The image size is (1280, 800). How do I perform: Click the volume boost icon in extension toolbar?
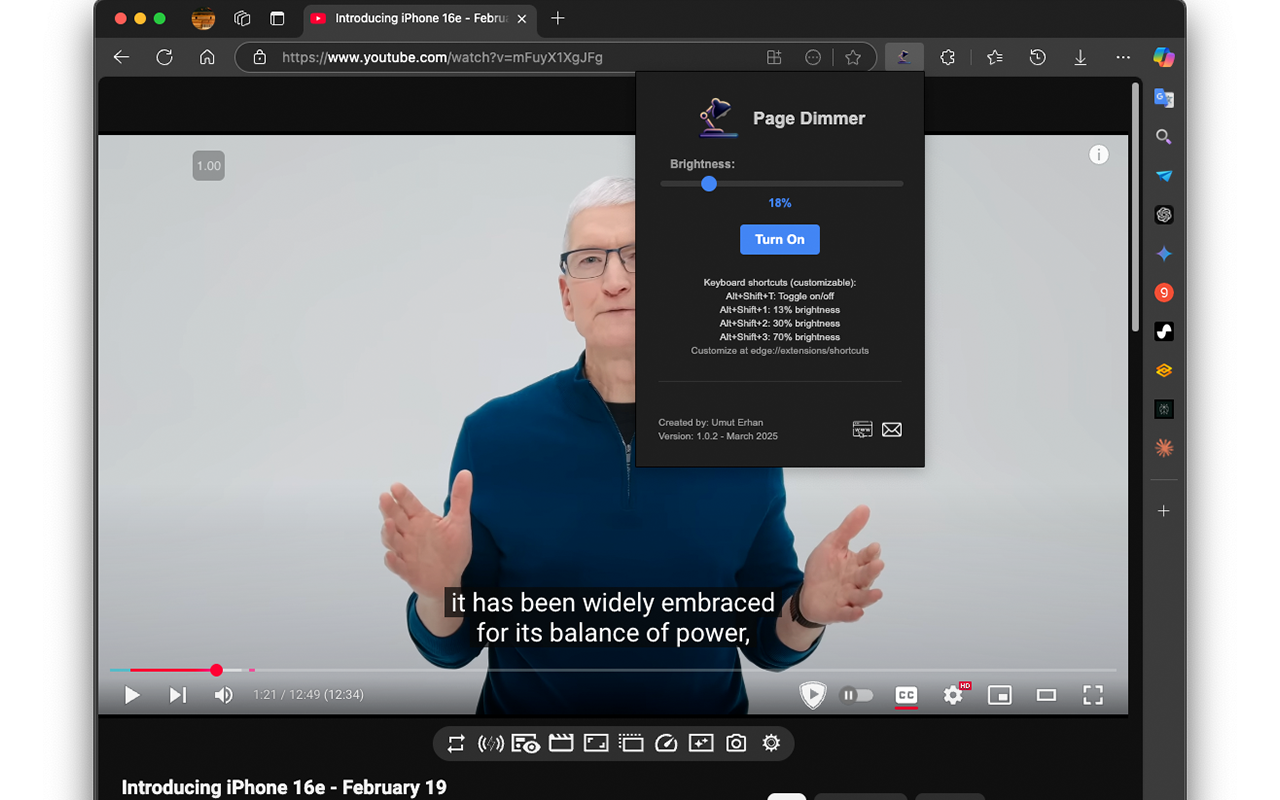tap(490, 743)
